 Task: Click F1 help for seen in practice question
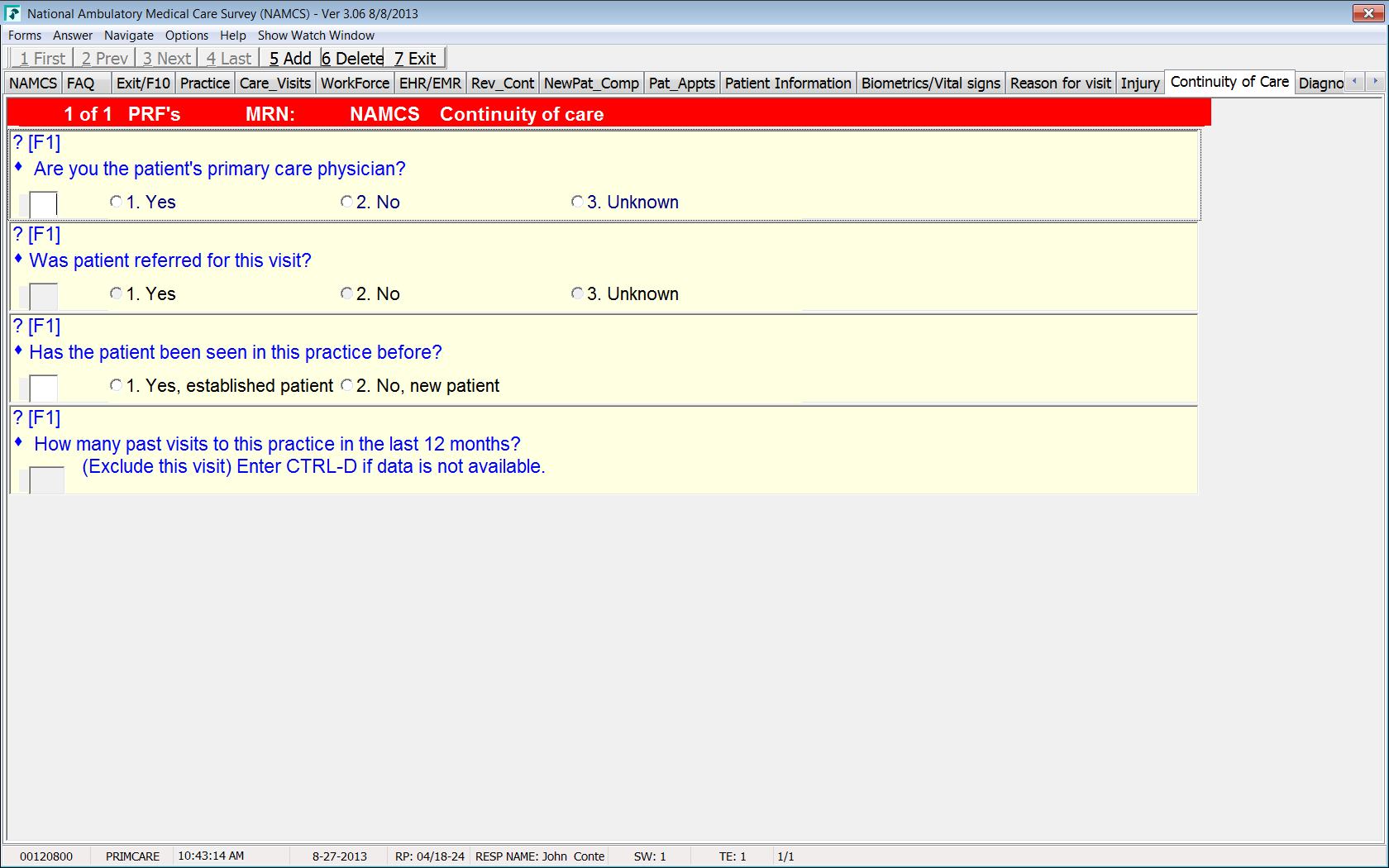click(37, 327)
